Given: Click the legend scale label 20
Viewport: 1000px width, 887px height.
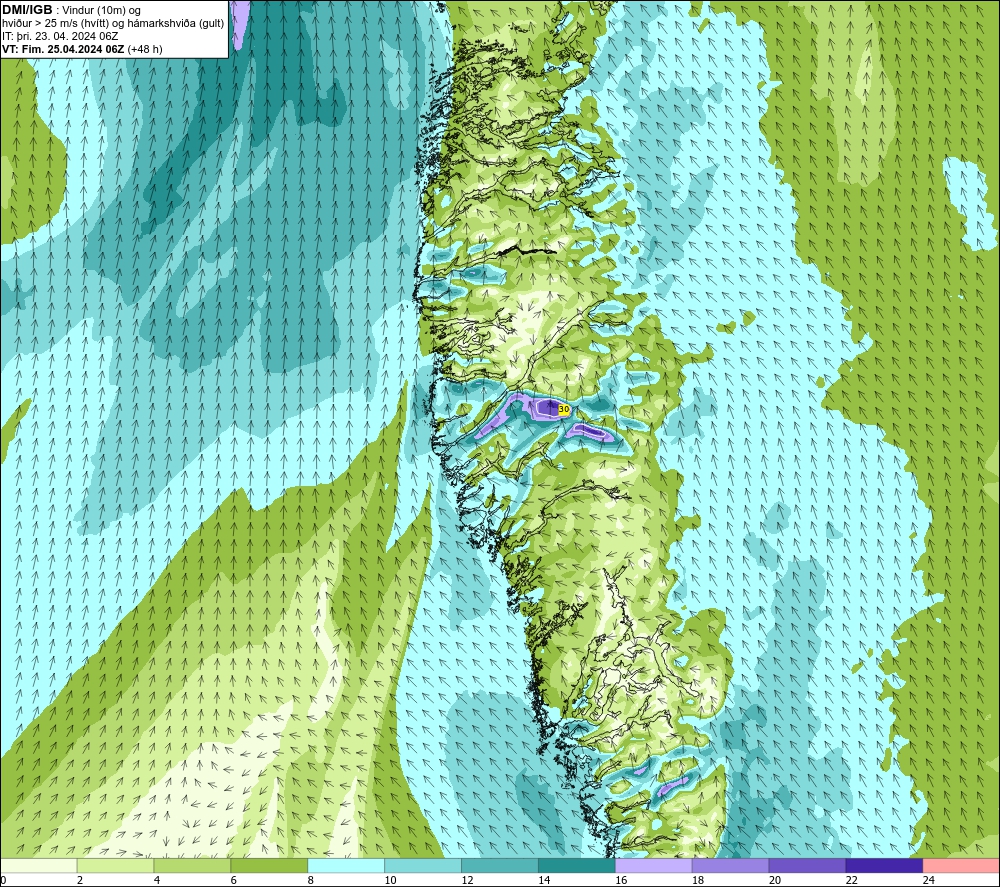Looking at the screenshot, I should tap(775, 880).
